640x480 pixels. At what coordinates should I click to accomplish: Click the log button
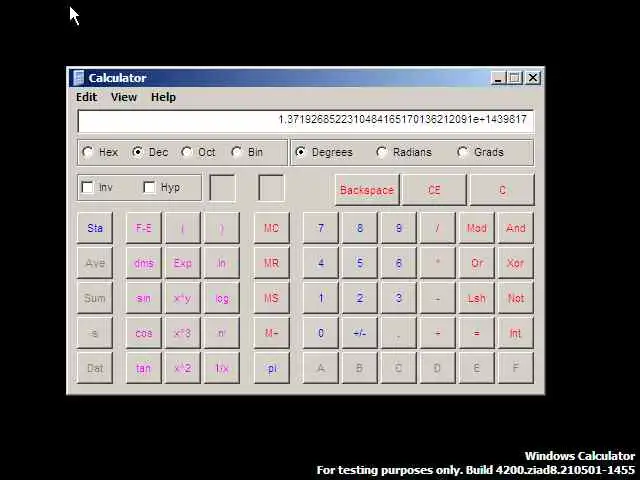pos(222,298)
